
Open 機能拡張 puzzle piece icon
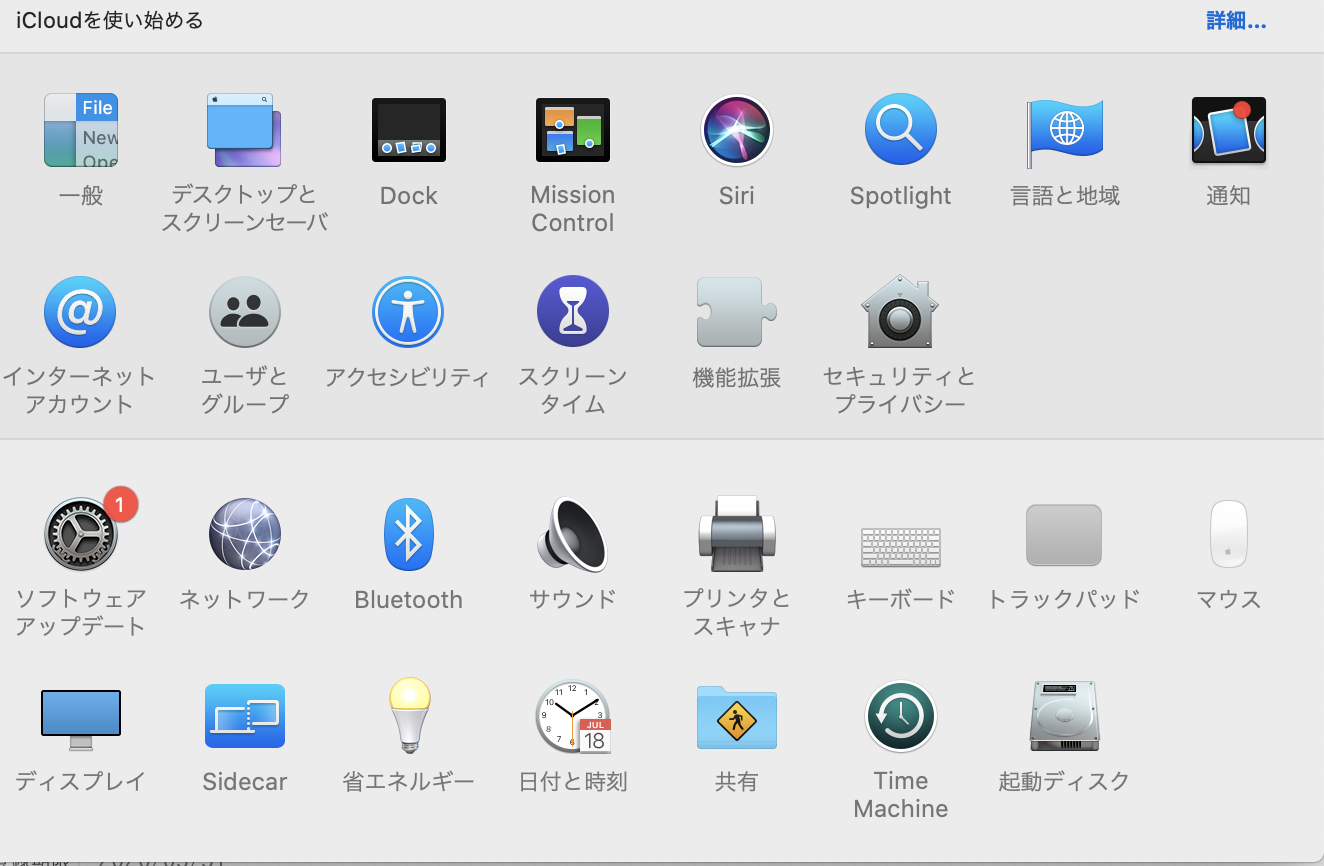click(737, 312)
